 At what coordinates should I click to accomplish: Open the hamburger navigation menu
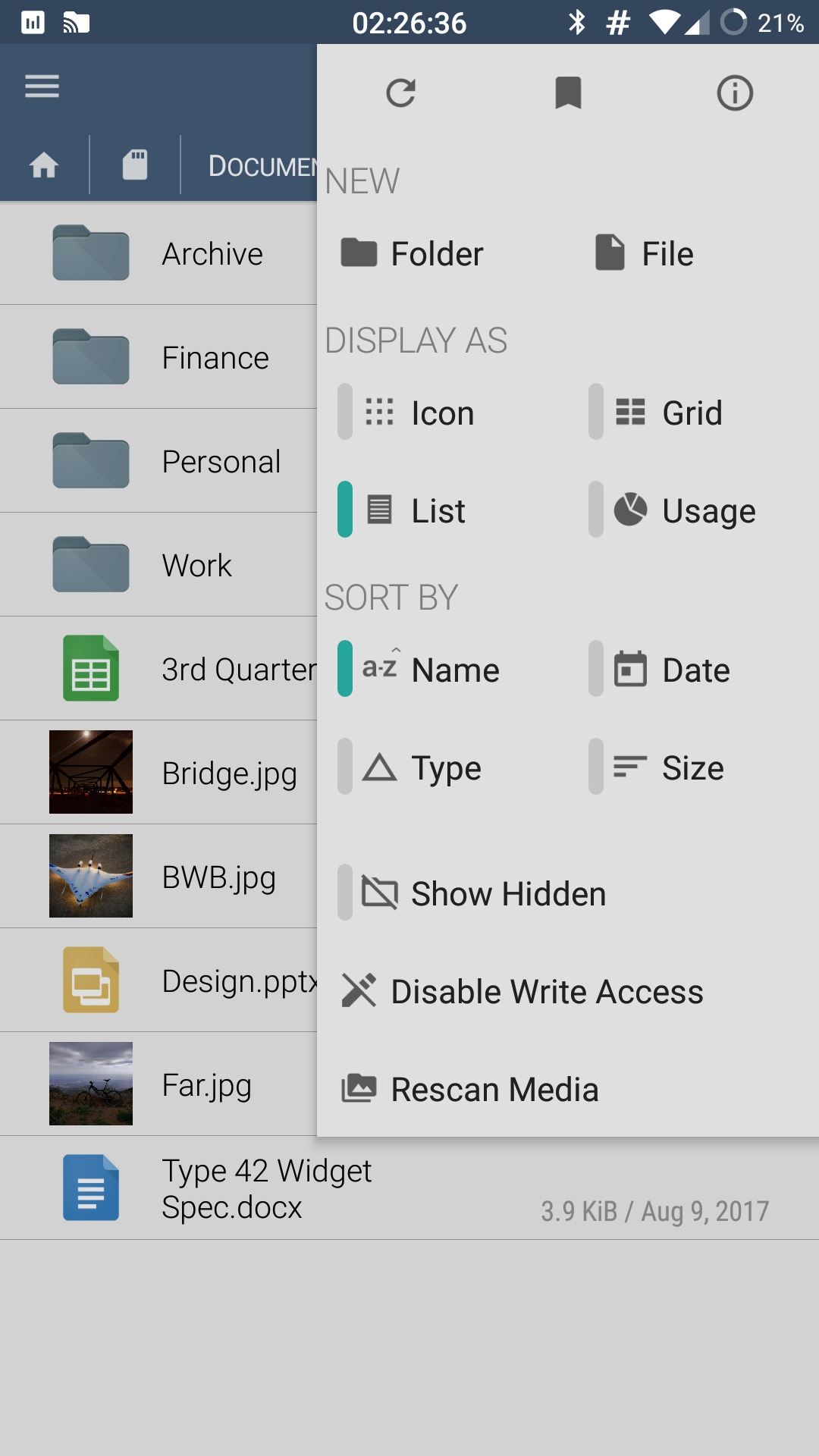click(x=42, y=86)
